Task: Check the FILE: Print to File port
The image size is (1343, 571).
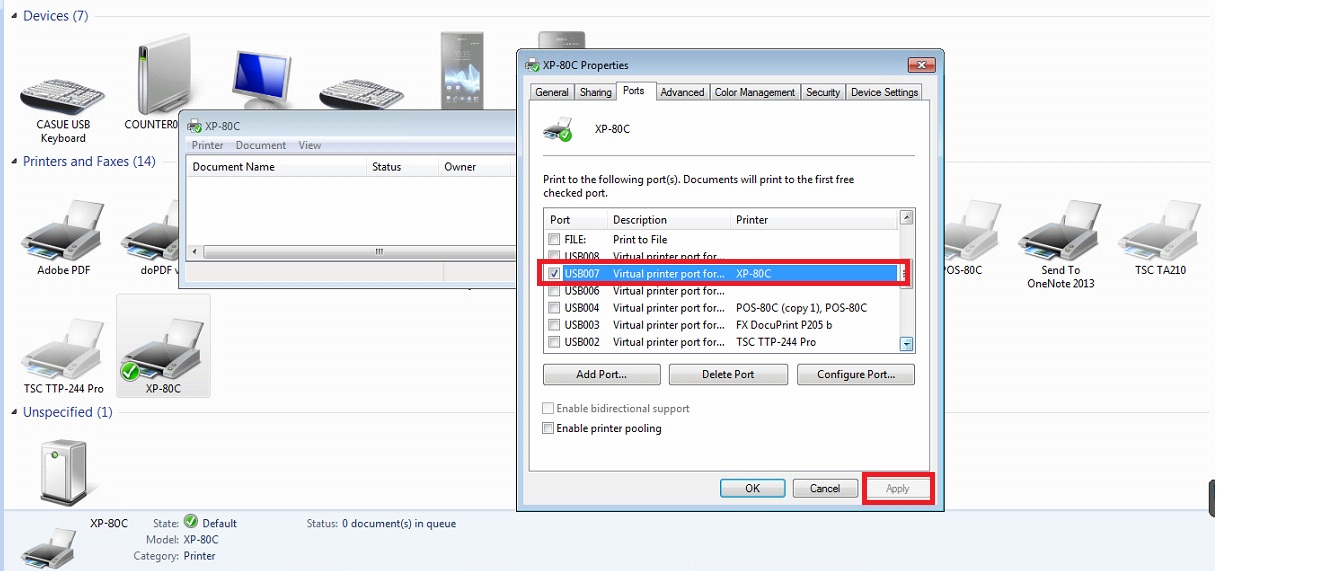Action: (554, 240)
